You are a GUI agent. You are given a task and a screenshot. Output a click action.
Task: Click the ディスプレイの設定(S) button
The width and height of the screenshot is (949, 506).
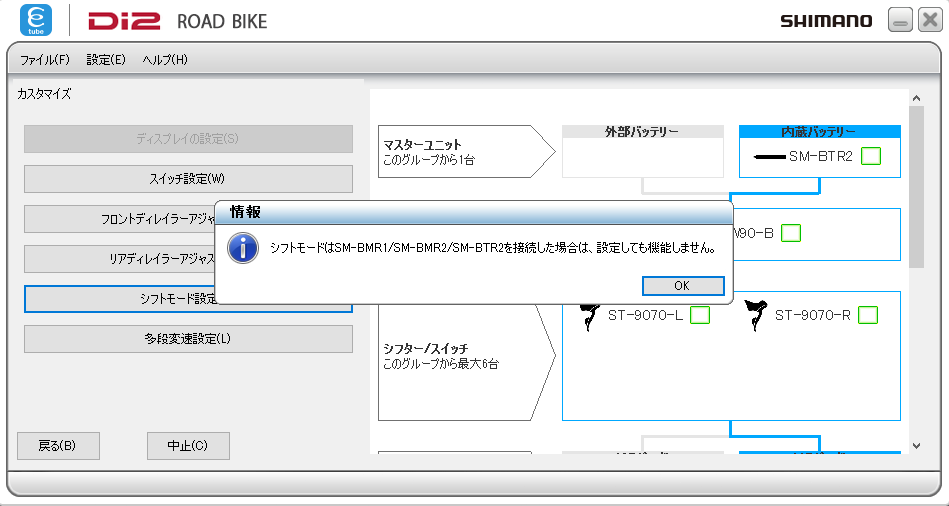pyautogui.click(x=188, y=139)
